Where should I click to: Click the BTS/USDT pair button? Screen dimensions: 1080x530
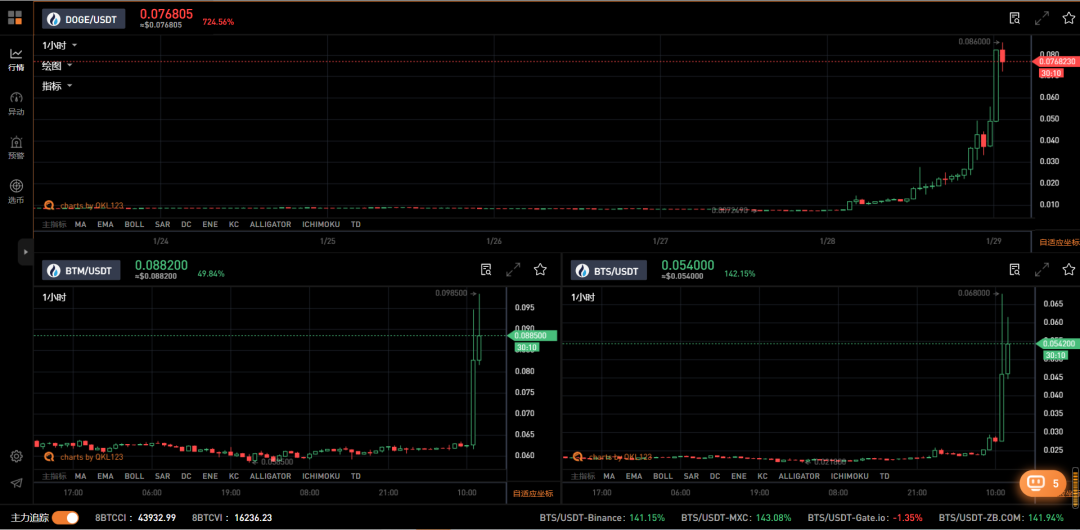click(609, 271)
